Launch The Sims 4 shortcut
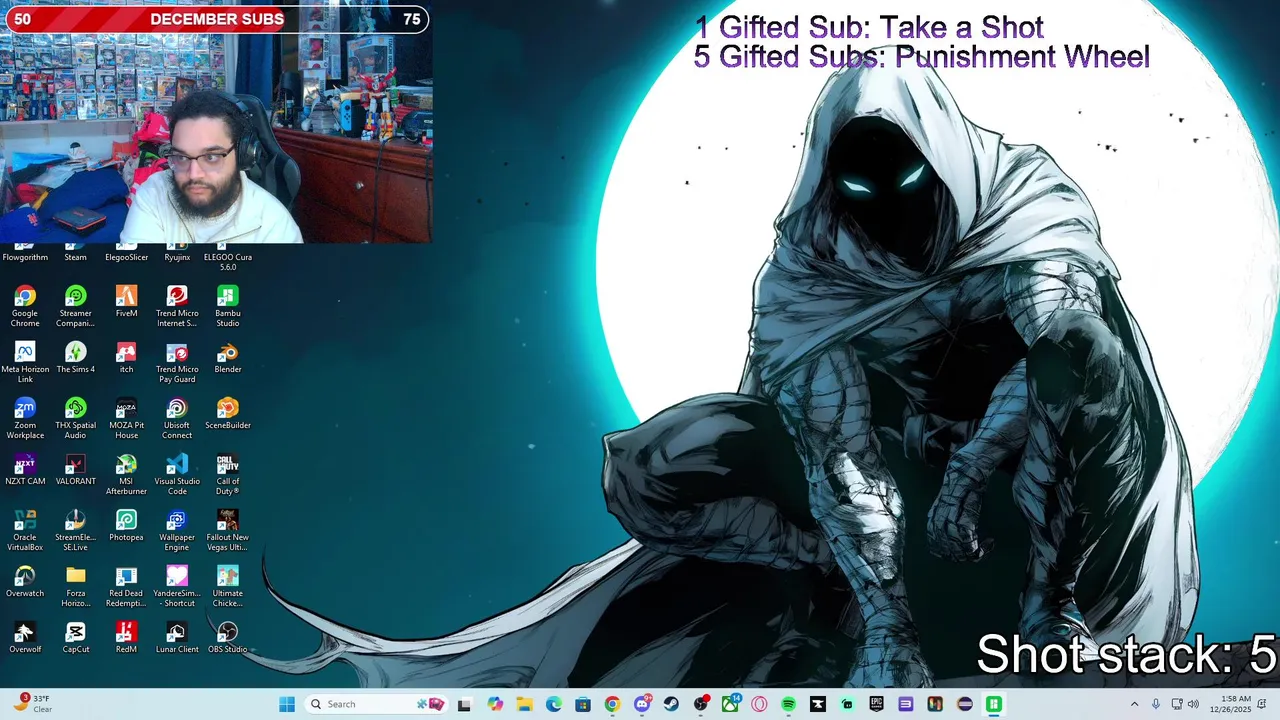This screenshot has width=1280, height=720. 75,357
